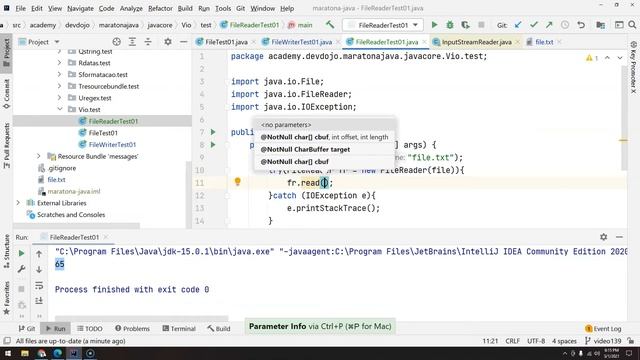Screen dimensions: 640x360
Task: Click Rollback undo icon in toolbar
Action: (581, 25)
